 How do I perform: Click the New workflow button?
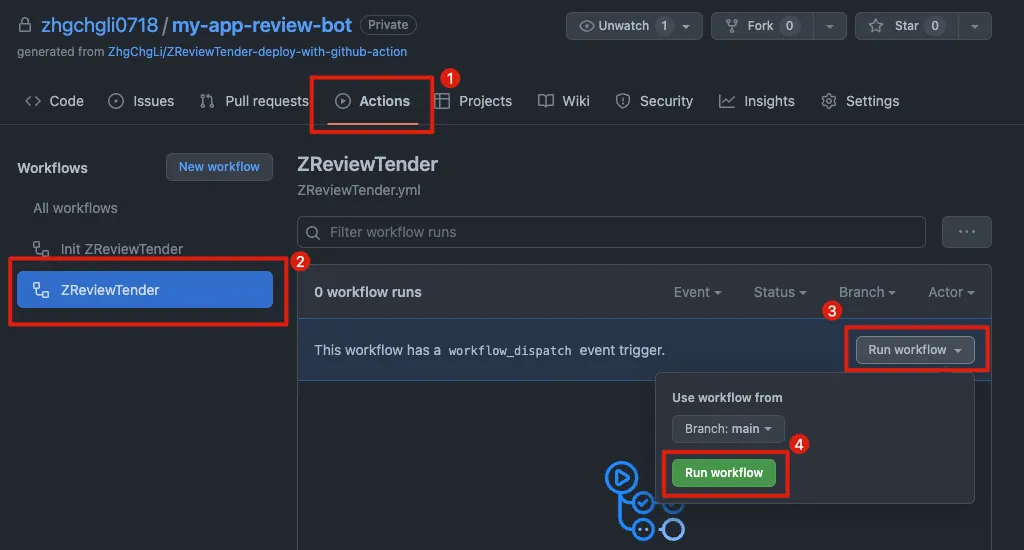point(219,167)
